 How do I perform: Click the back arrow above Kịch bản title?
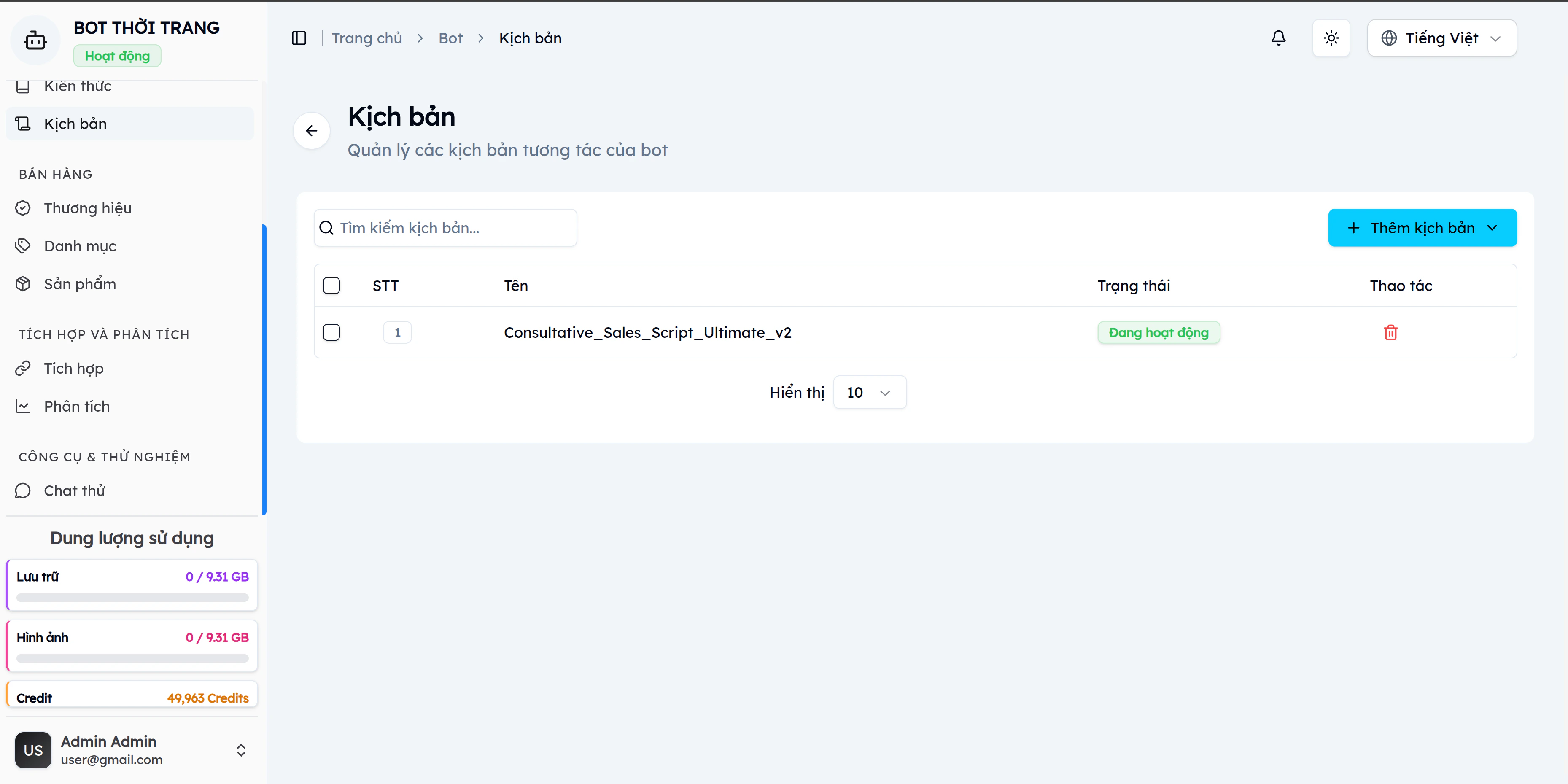(311, 130)
